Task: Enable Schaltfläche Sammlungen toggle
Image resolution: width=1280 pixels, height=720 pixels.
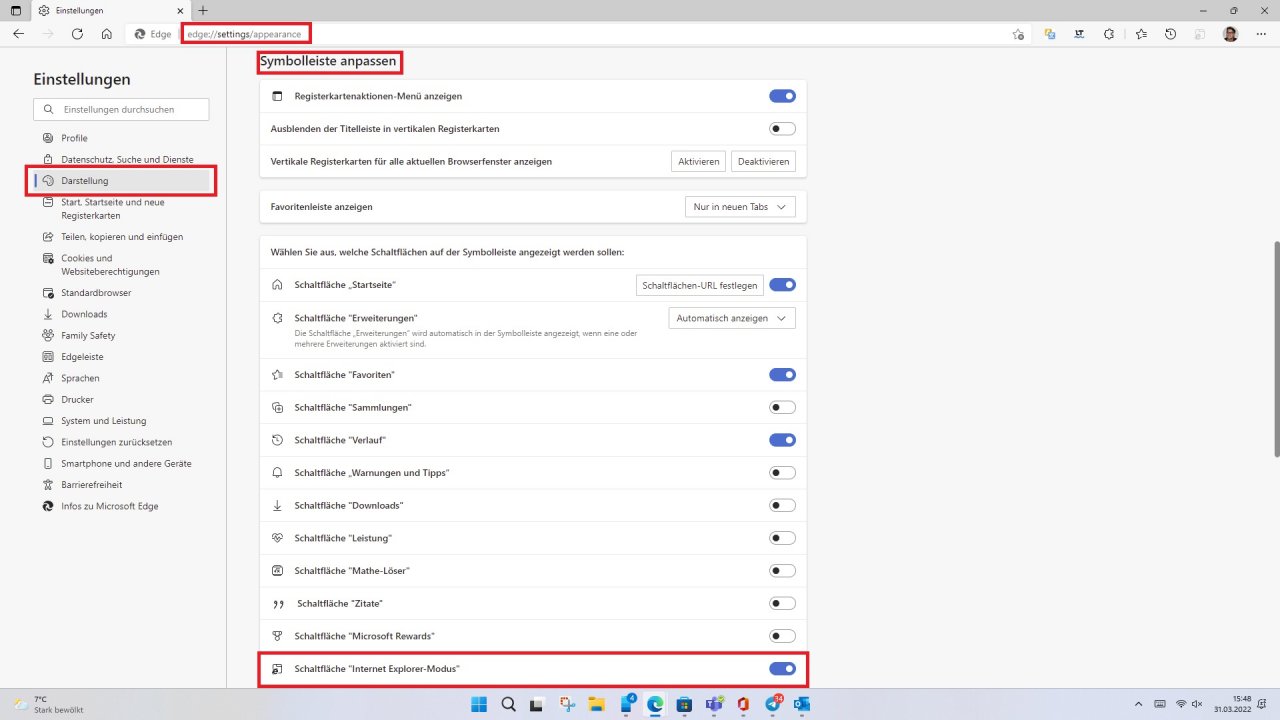Action: [782, 407]
